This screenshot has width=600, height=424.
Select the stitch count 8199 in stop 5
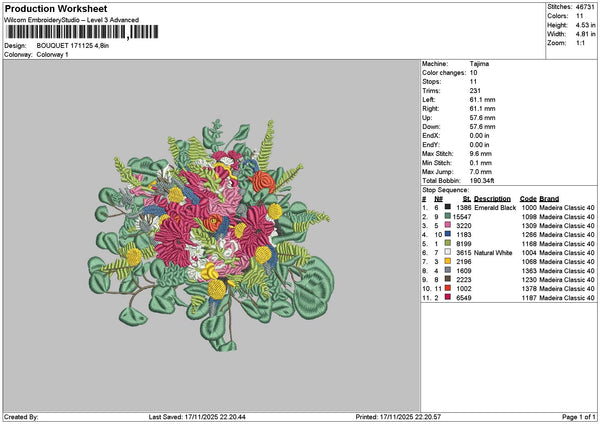[x=463, y=244]
